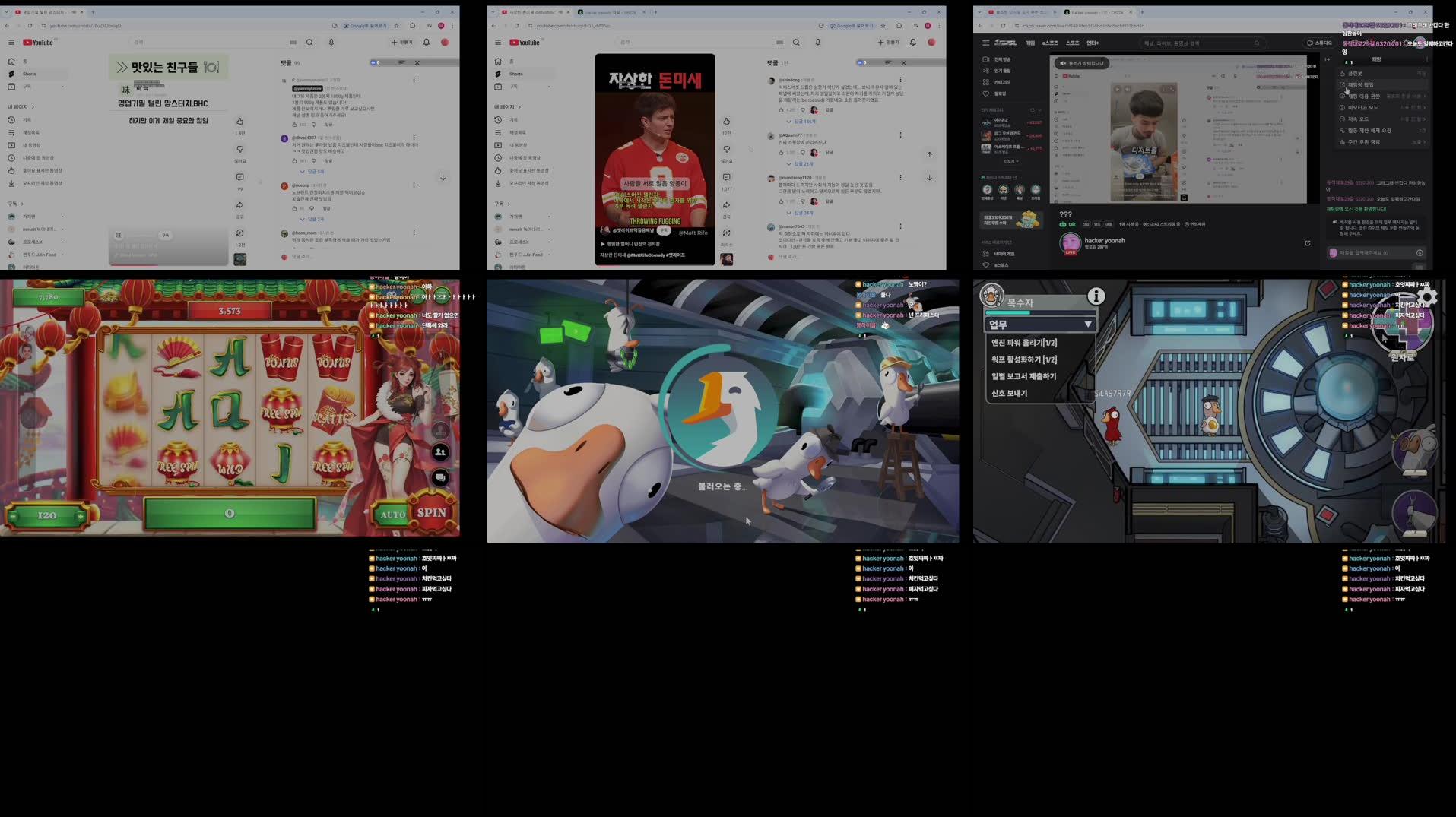Click the Remix icon below the share button

pyautogui.click(x=726, y=233)
